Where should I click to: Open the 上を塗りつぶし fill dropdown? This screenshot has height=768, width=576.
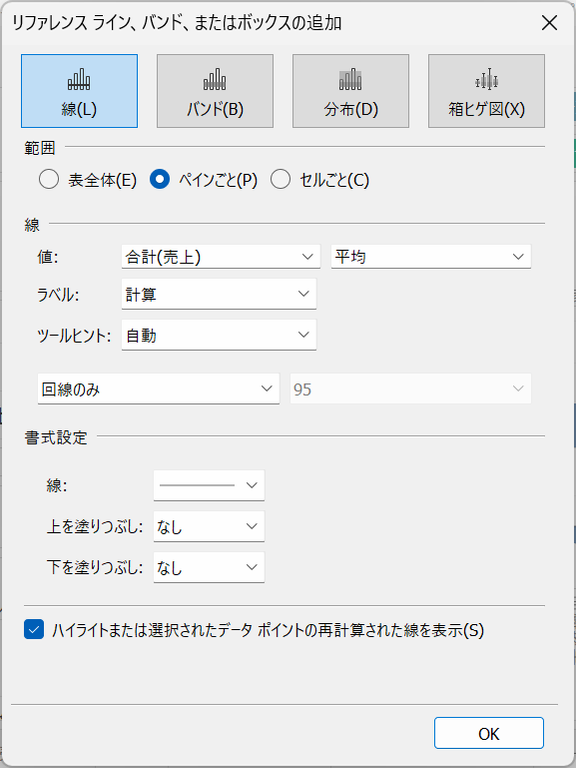pos(209,527)
